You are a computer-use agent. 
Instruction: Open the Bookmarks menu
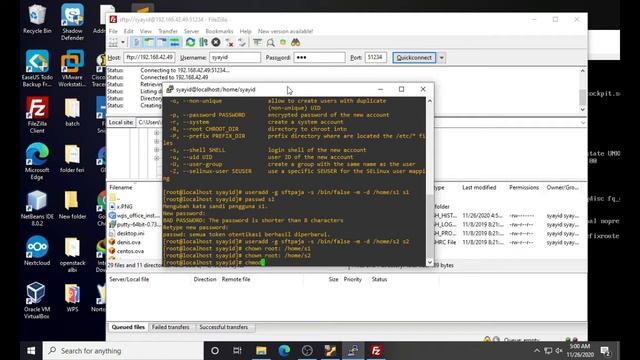point(219,31)
